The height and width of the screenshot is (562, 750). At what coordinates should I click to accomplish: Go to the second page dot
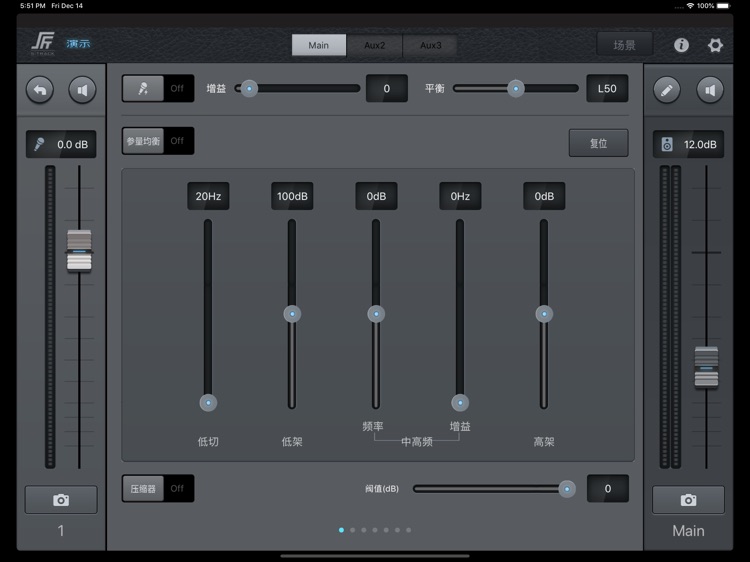[353, 530]
